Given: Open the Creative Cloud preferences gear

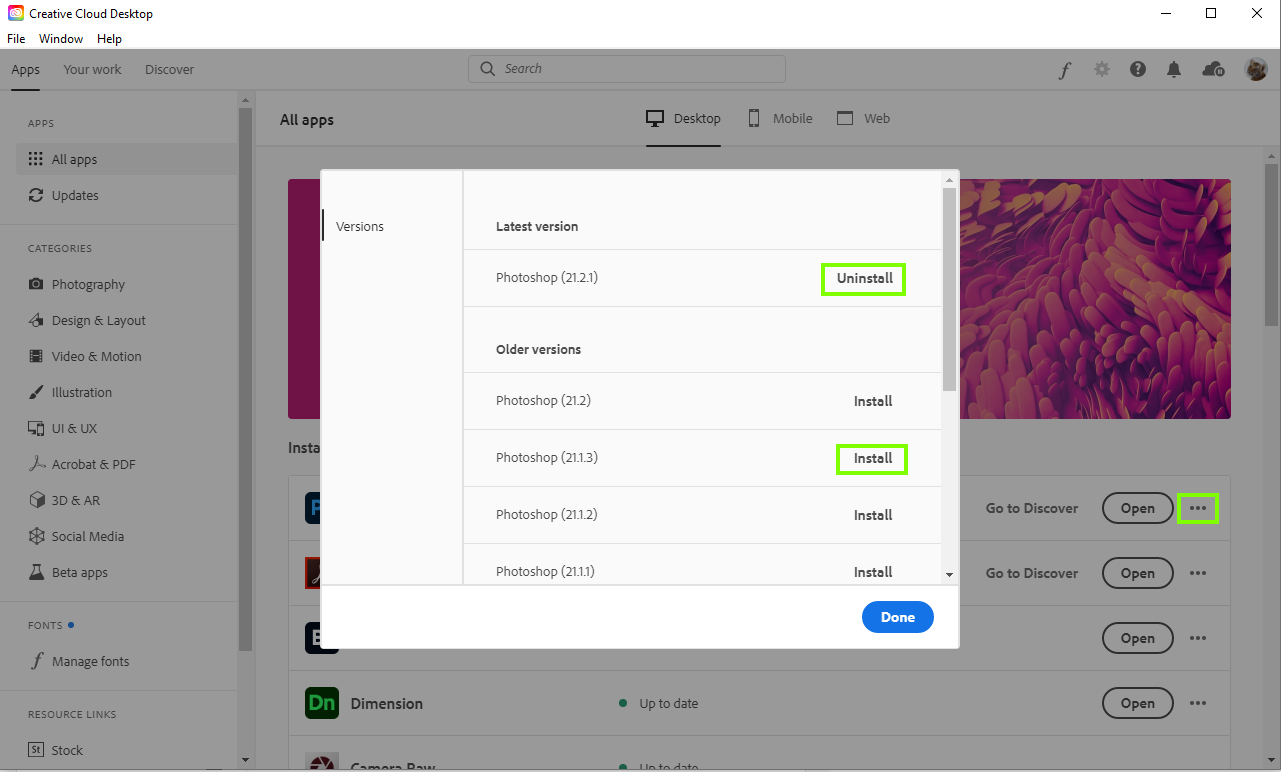Looking at the screenshot, I should tap(1101, 68).
